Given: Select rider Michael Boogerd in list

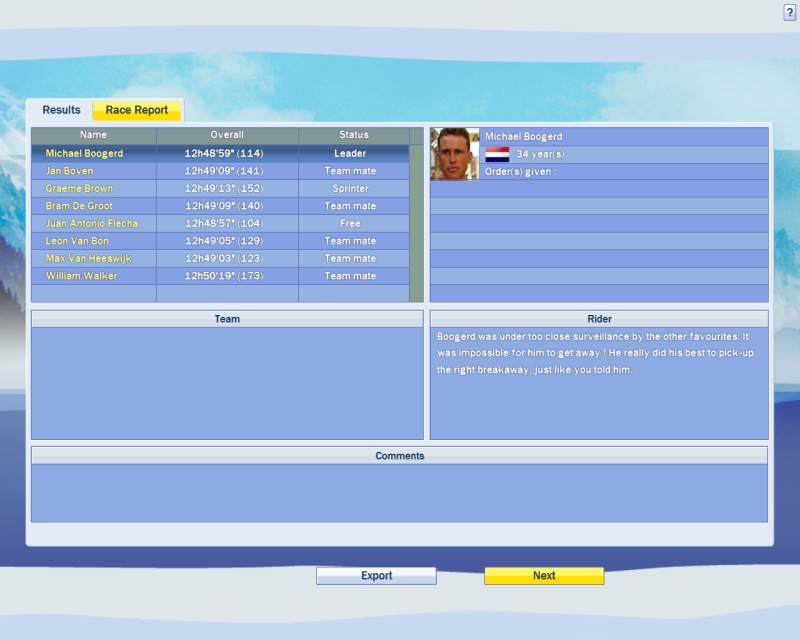Looking at the screenshot, I should (85, 154).
